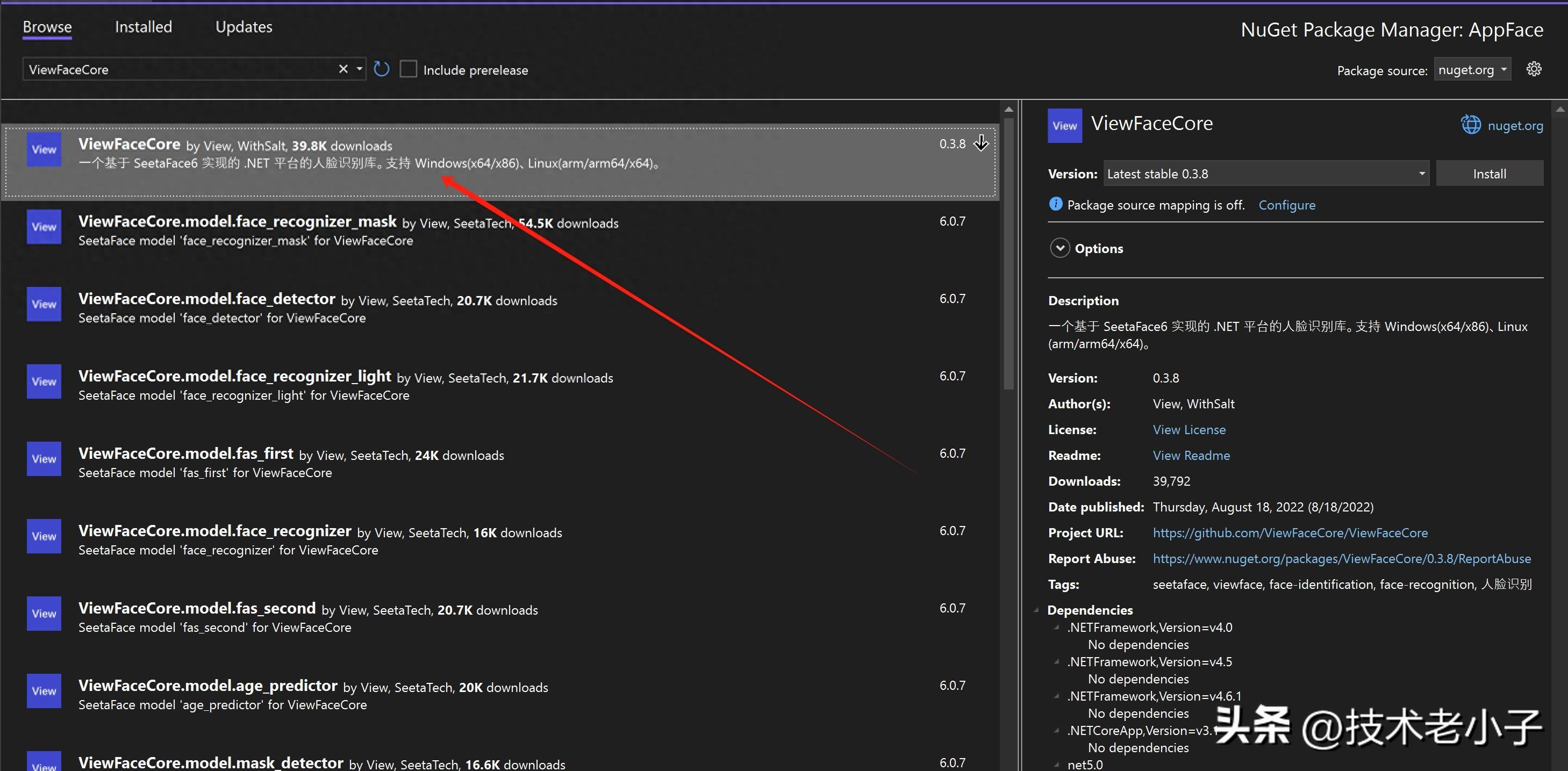Open the Updates tab
Screen dimensions: 1568x771
click(x=244, y=27)
